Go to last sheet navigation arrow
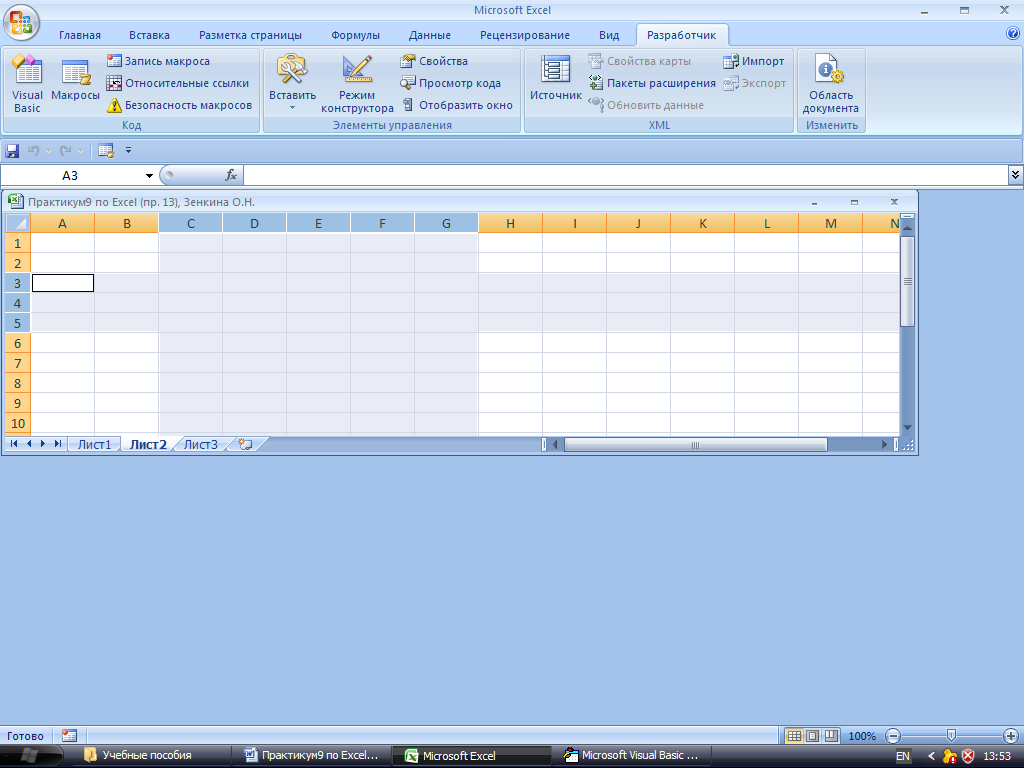The width and height of the screenshot is (1024, 768). click(x=58, y=444)
